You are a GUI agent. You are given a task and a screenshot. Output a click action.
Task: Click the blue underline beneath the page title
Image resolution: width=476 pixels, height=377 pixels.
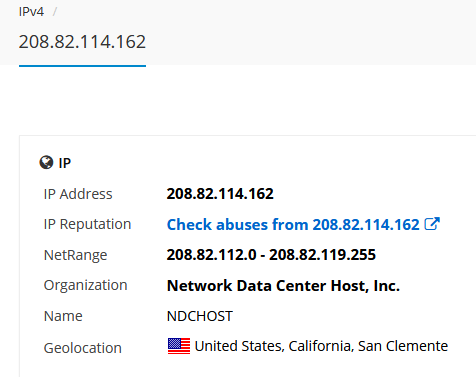pyautogui.click(x=82, y=66)
